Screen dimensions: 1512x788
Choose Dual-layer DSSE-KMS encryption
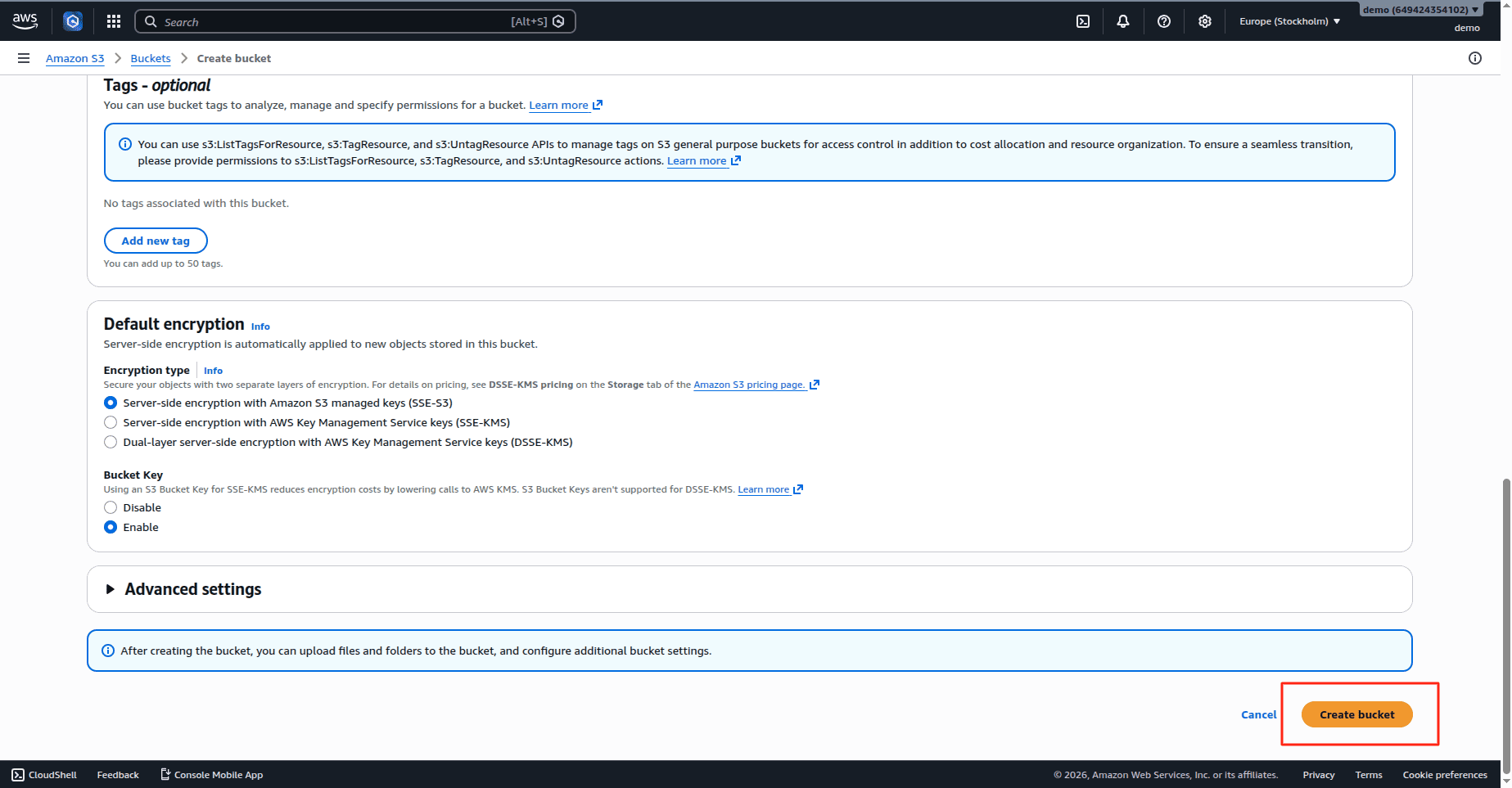coord(111,442)
